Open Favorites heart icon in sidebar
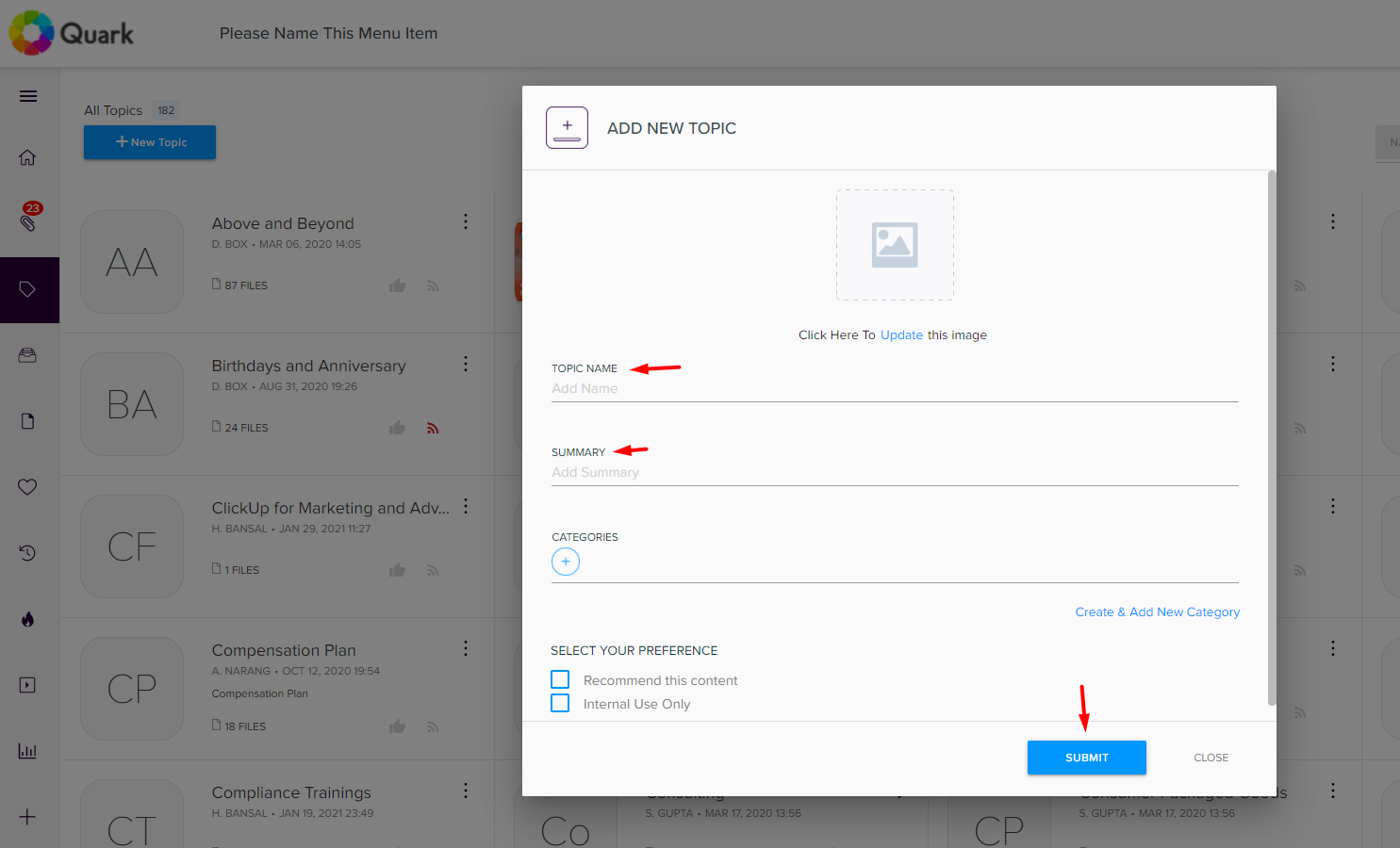This screenshot has width=1400, height=848. tap(27, 487)
